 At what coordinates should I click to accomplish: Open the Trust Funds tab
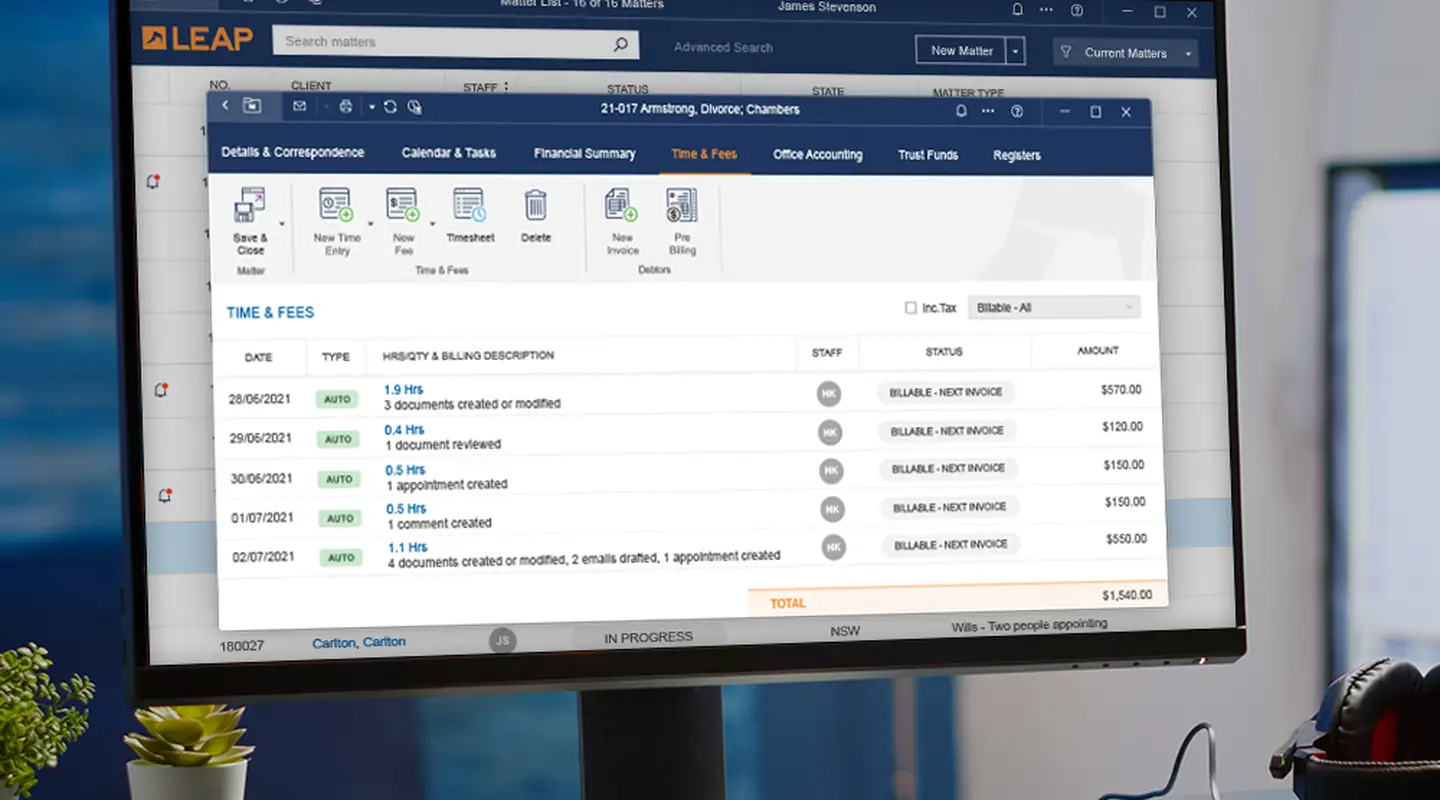928,155
